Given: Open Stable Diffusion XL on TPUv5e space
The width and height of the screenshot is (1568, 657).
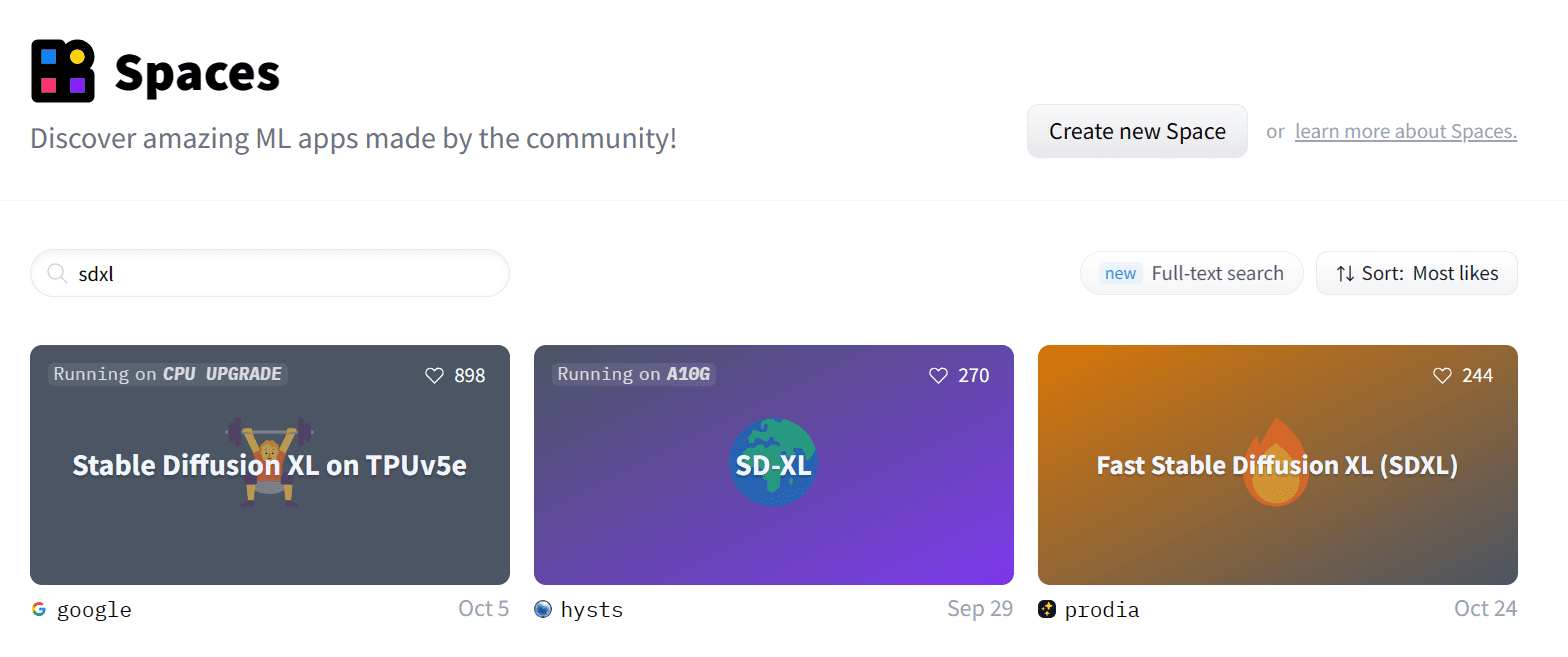Looking at the screenshot, I should coord(270,465).
